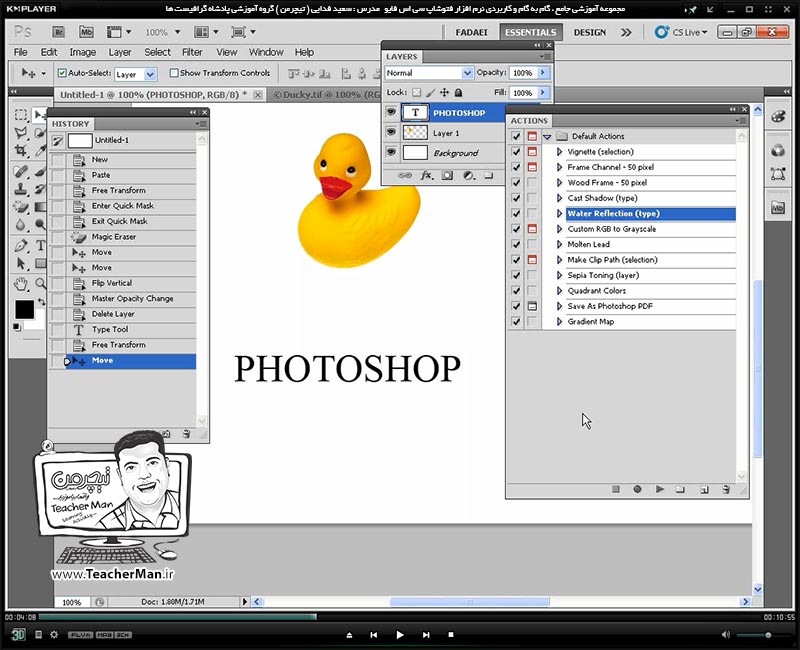Select the Hand tool
Image resolution: width=800 pixels, height=650 pixels.
[21, 284]
